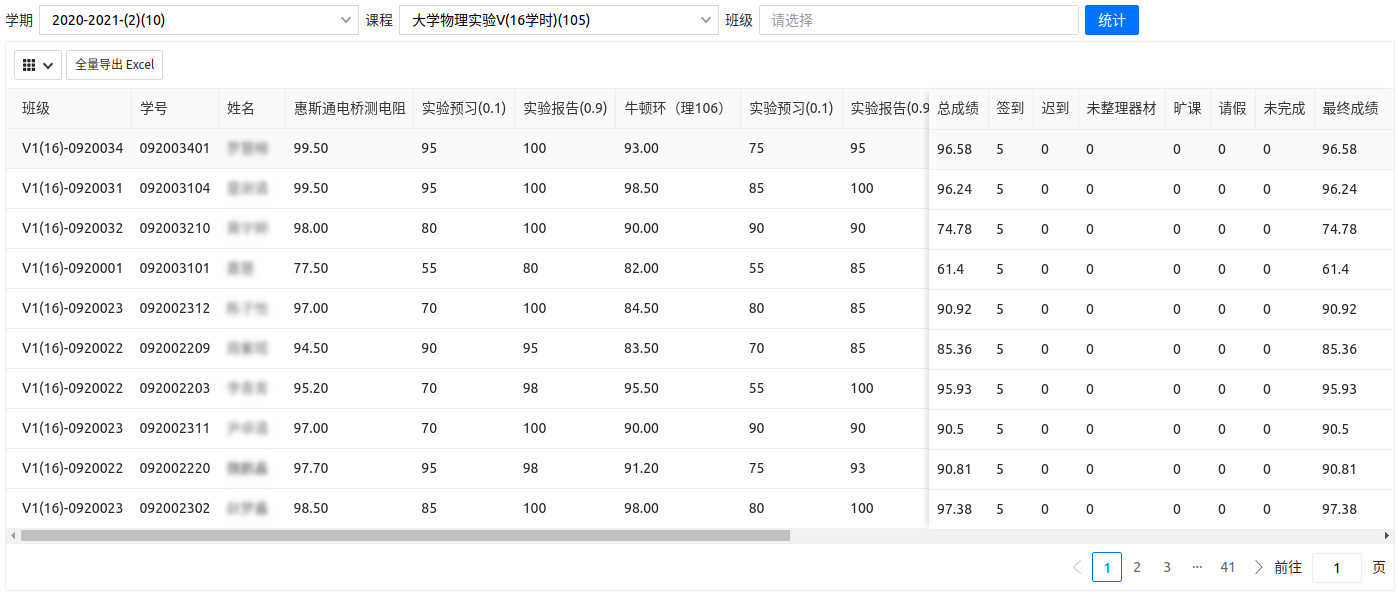Click the next page arrow in pagination

1258,567
